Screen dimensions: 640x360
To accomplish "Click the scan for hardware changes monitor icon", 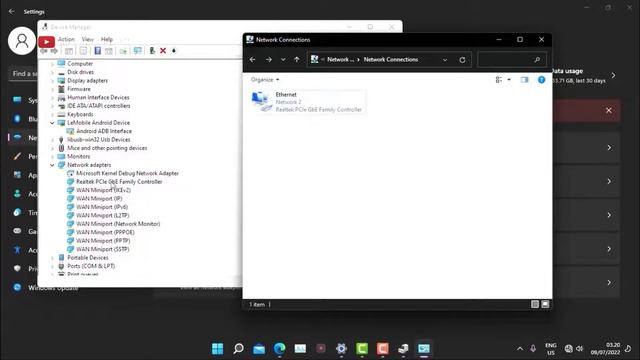I will point(138,51).
